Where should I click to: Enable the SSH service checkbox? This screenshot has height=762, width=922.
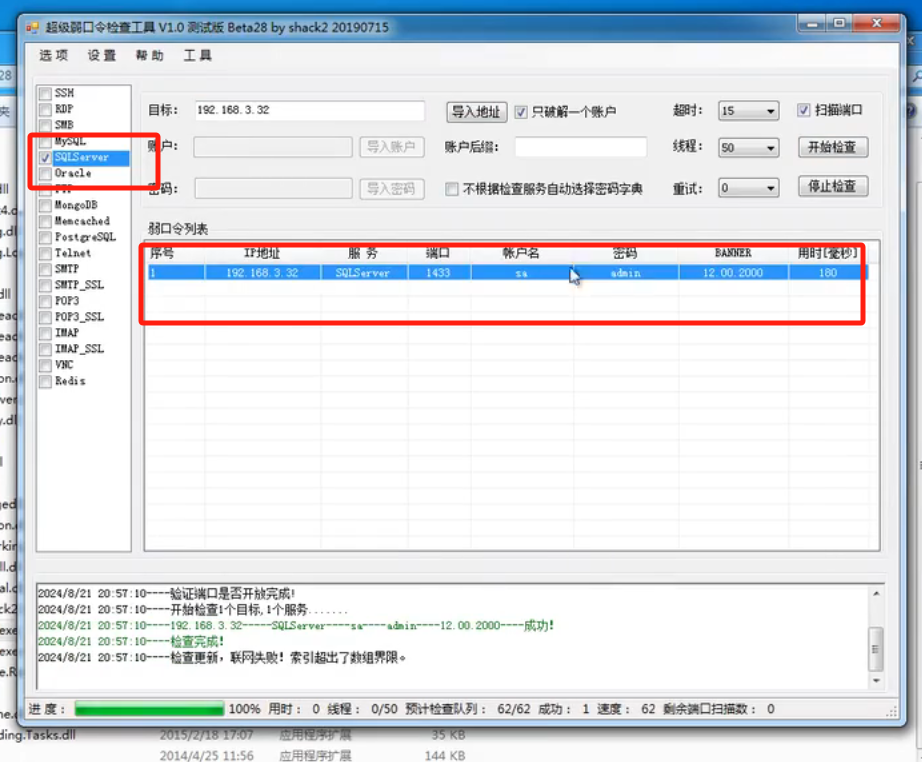click(x=45, y=93)
